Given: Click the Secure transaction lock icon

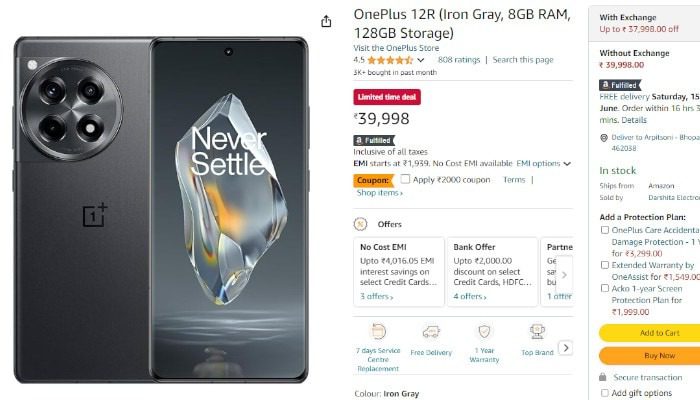Looking at the screenshot, I should [x=604, y=377].
